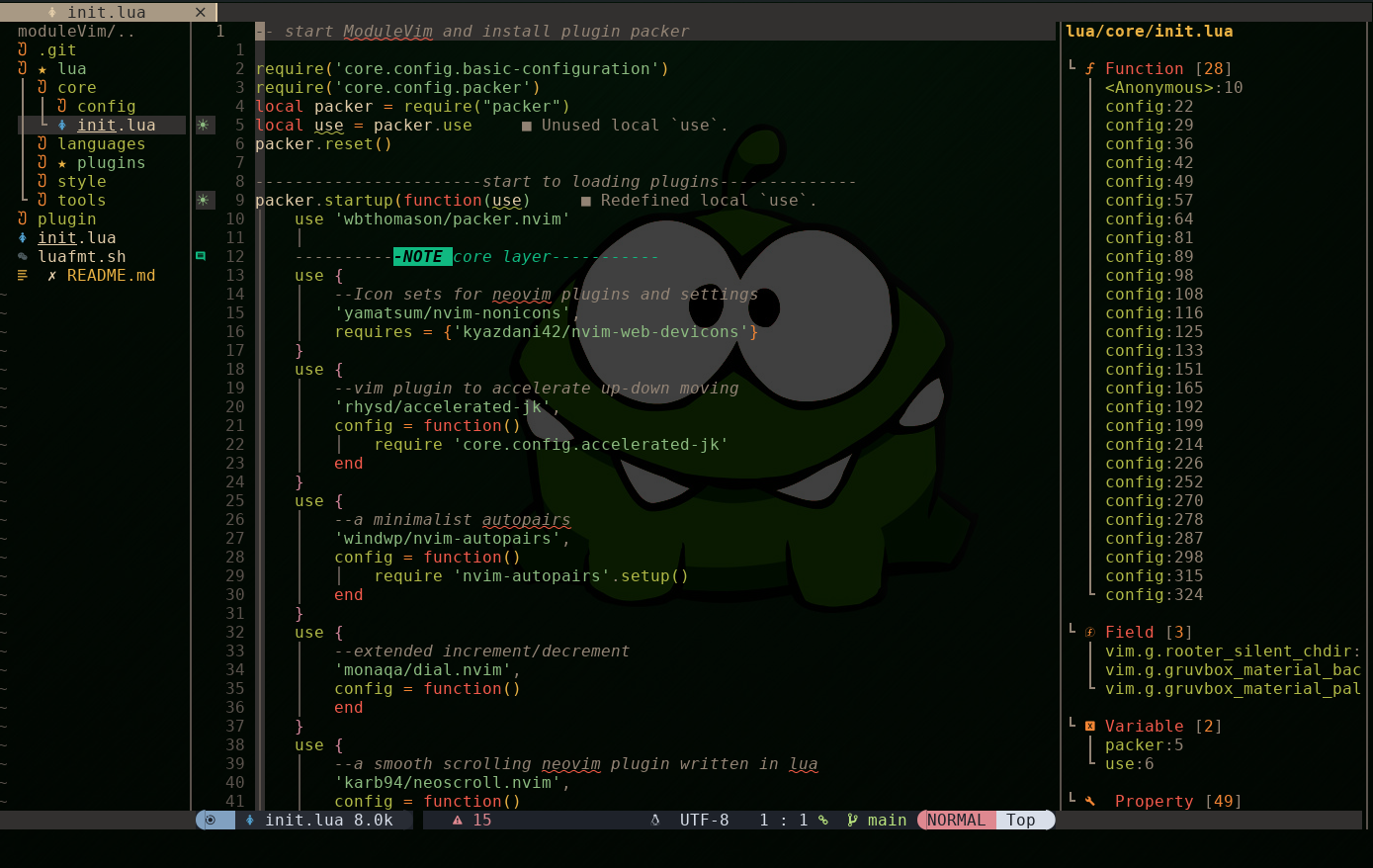This screenshot has width=1373, height=868.
Task: Click 'wbthomason/packer.nvim' string
Action: pos(453,219)
